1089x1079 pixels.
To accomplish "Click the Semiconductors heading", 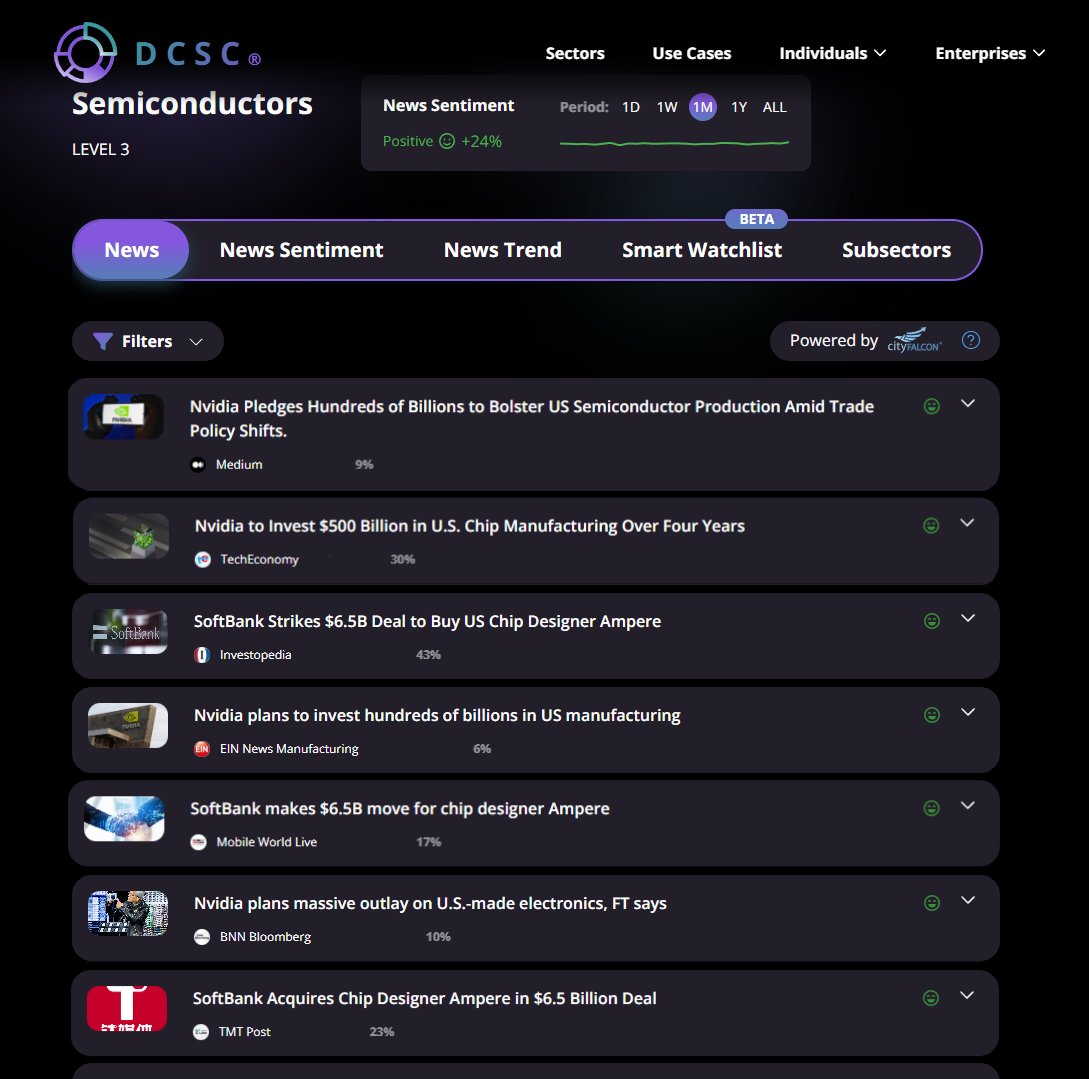I will click(192, 104).
